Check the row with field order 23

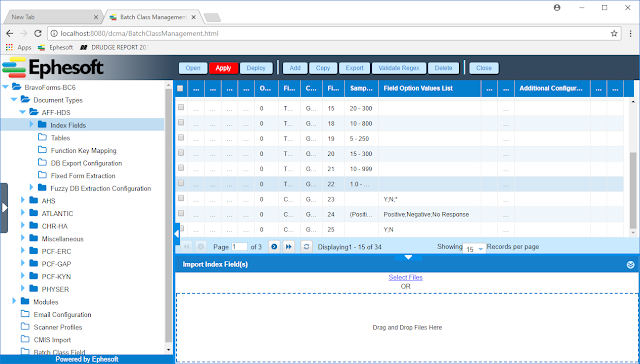click(x=181, y=198)
